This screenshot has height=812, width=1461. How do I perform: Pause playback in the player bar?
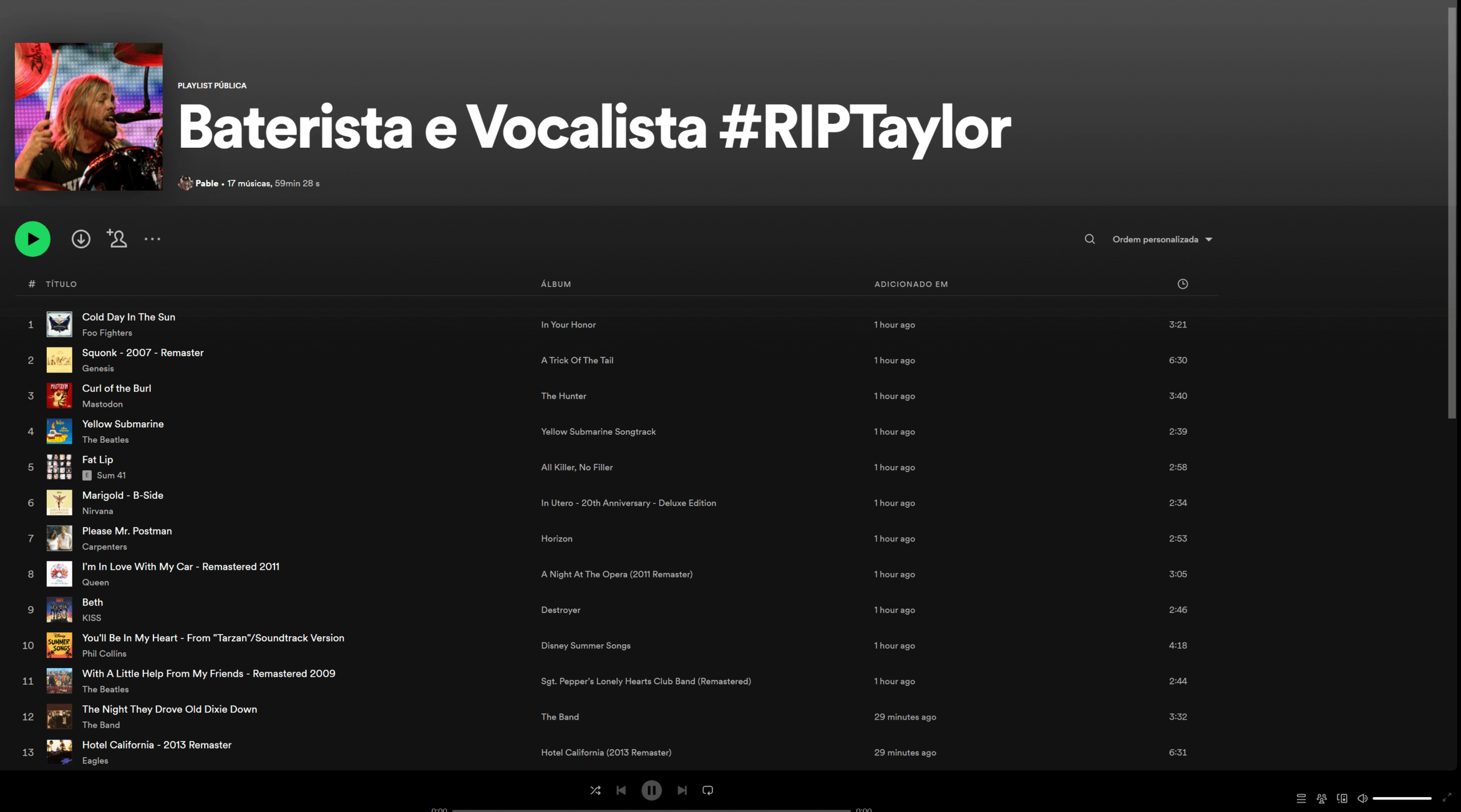point(651,790)
